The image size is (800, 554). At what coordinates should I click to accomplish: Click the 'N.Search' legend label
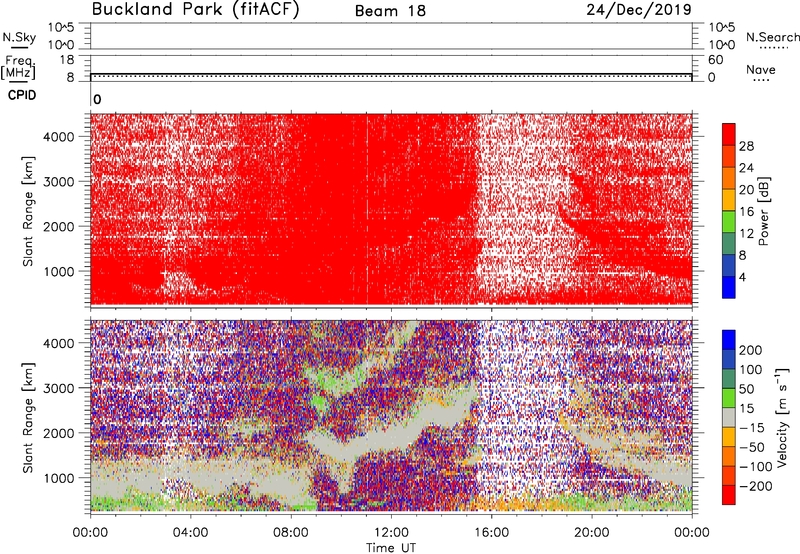point(772,37)
